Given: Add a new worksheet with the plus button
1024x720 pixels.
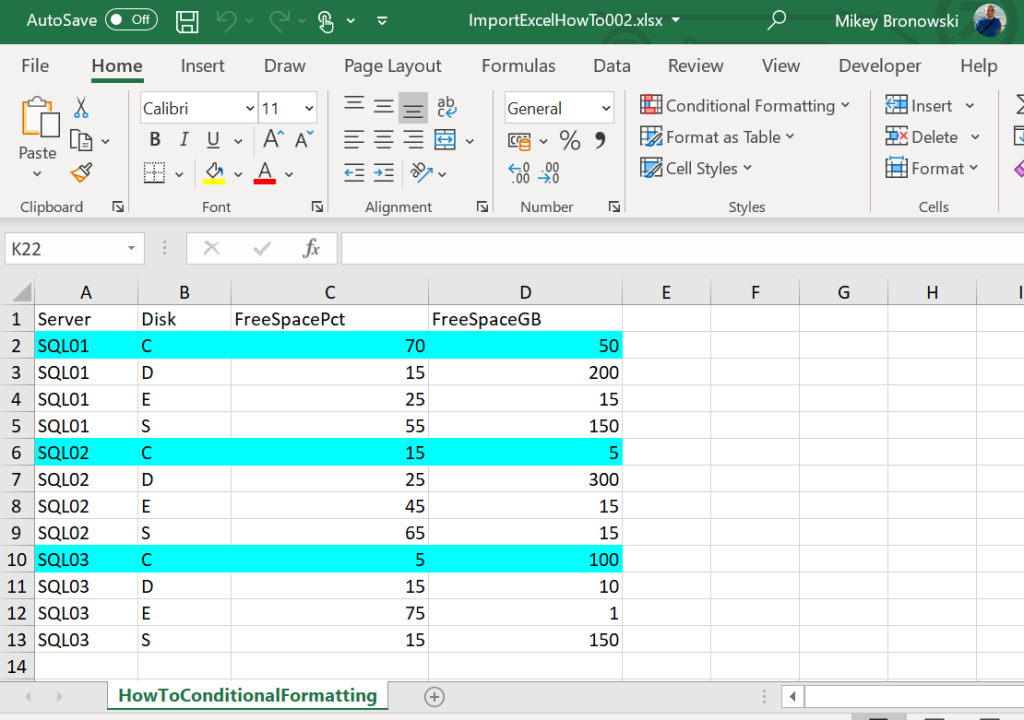Looking at the screenshot, I should (x=434, y=696).
